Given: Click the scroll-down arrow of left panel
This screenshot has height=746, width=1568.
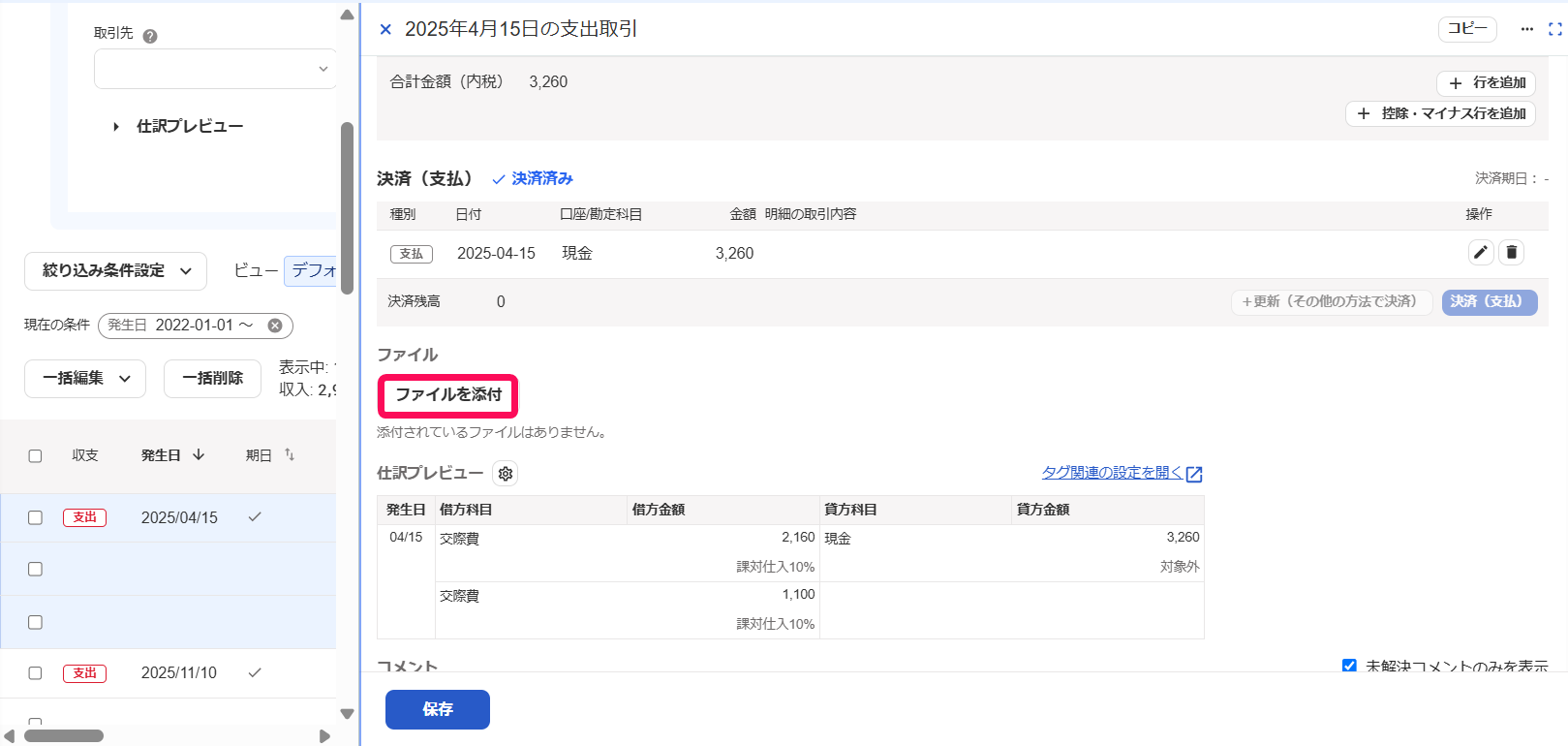Looking at the screenshot, I should coord(347,714).
